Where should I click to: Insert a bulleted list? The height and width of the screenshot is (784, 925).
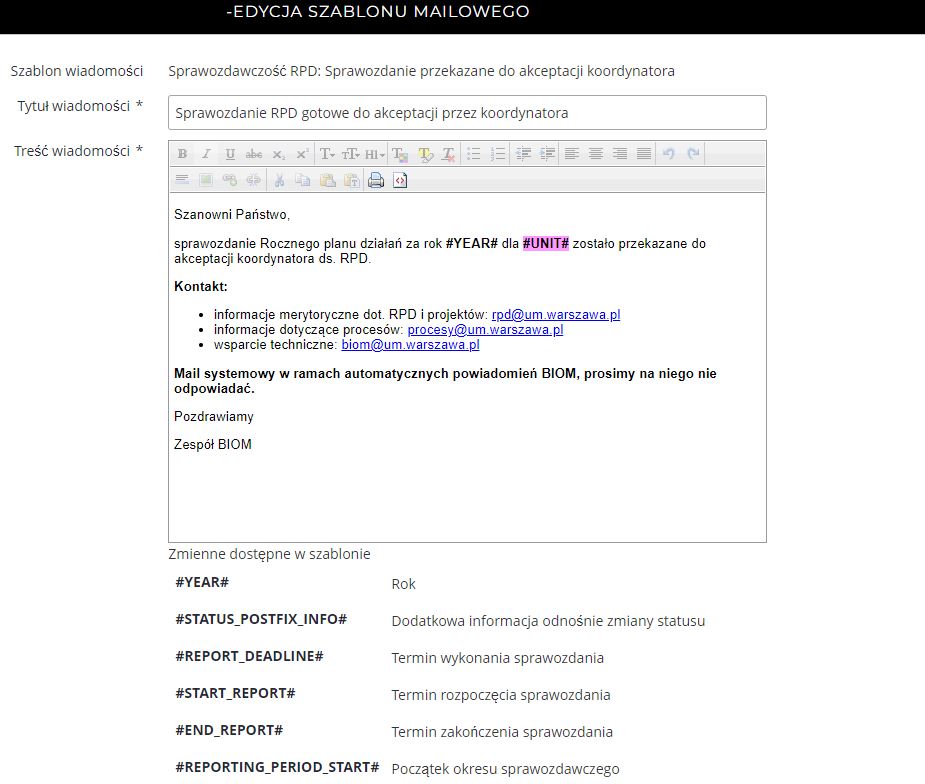pyautogui.click(x=474, y=154)
